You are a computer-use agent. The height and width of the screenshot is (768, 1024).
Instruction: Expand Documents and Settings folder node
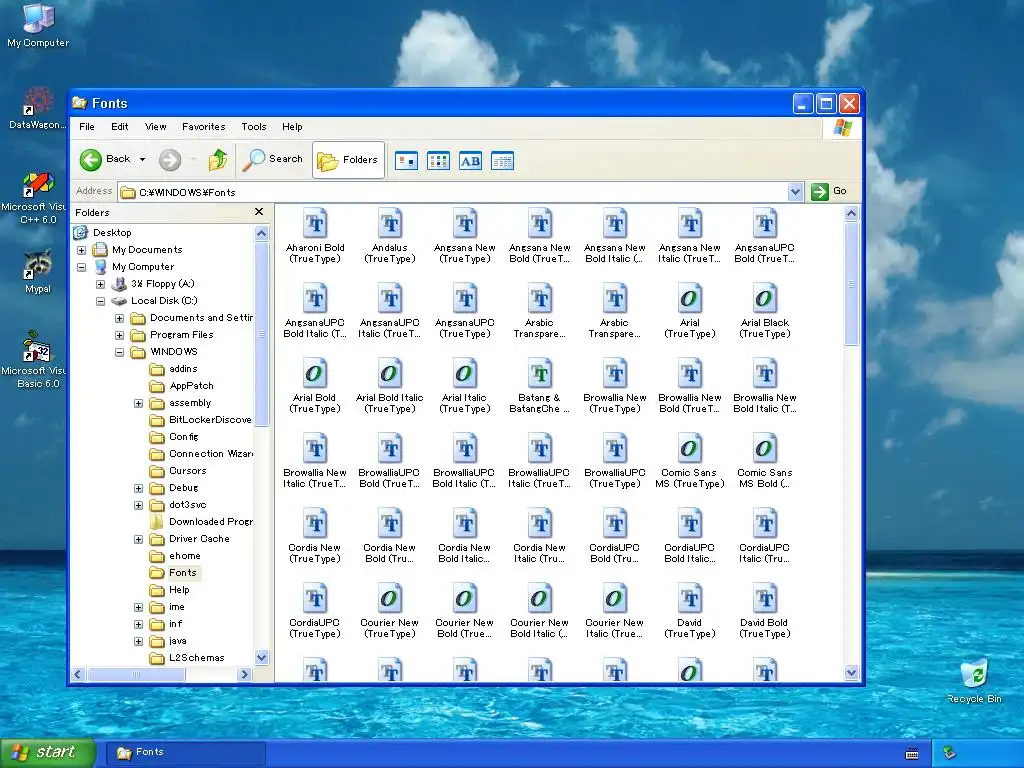120,318
